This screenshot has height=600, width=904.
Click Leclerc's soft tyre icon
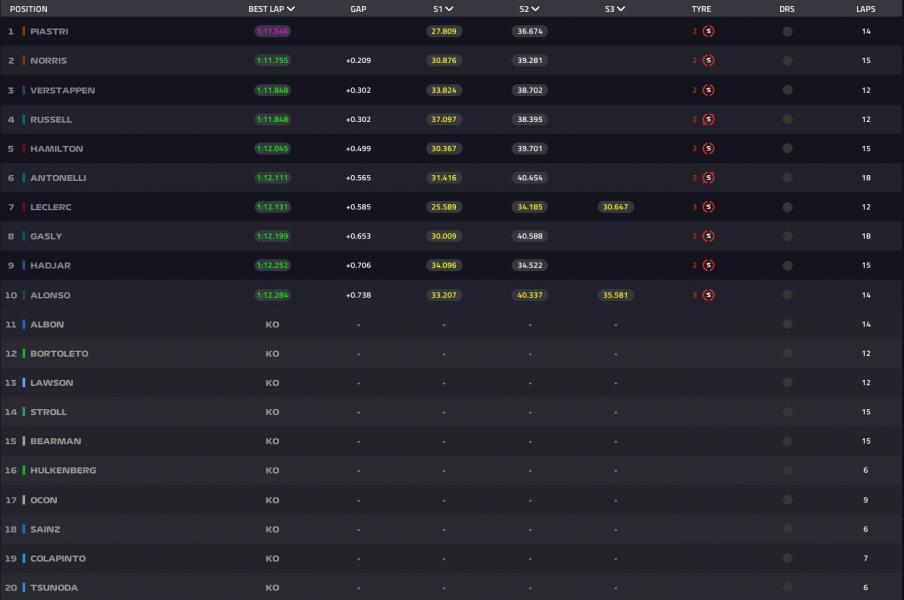pyautogui.click(x=709, y=207)
